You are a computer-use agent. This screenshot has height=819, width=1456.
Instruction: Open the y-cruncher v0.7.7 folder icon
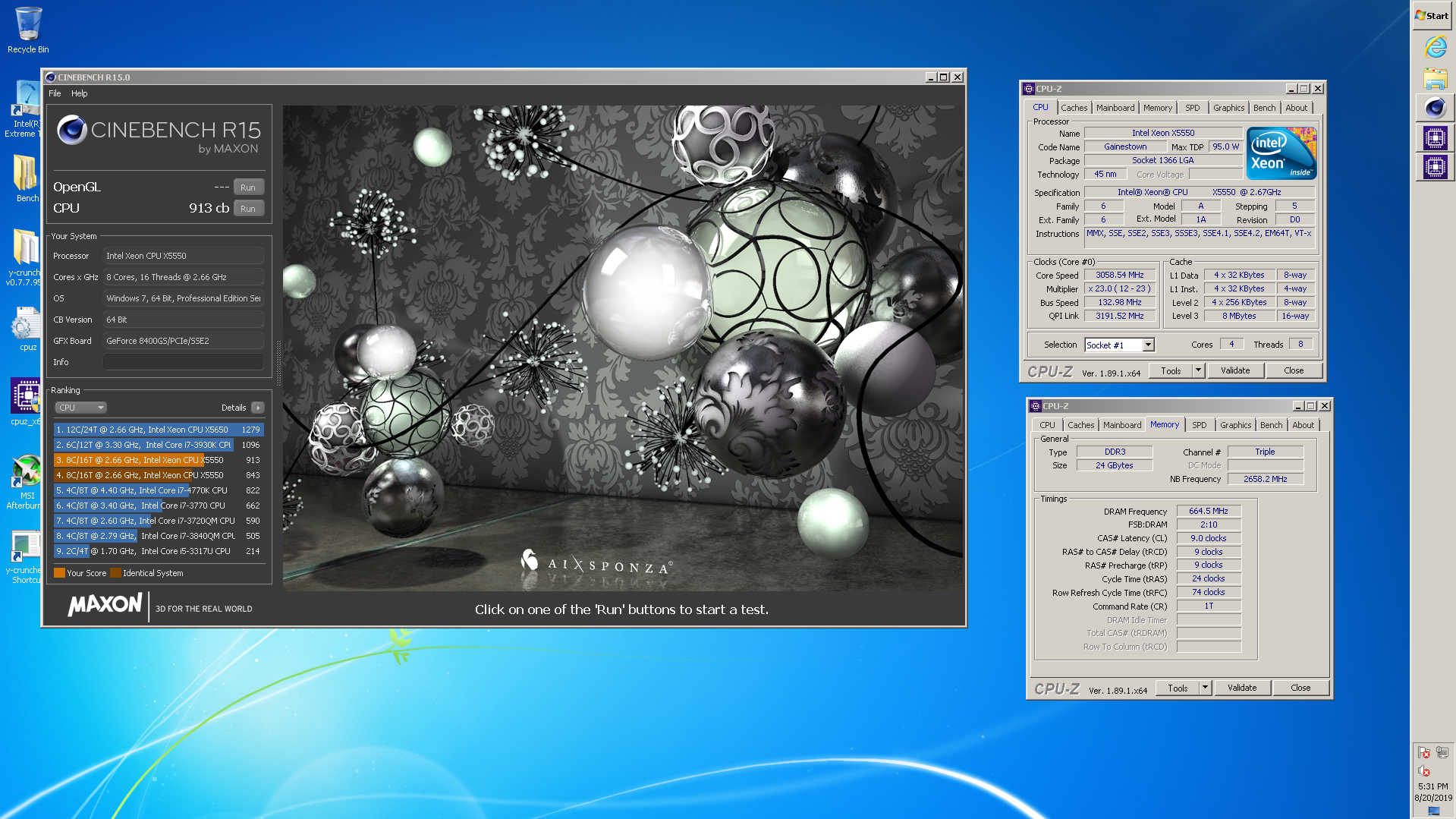coord(24,257)
